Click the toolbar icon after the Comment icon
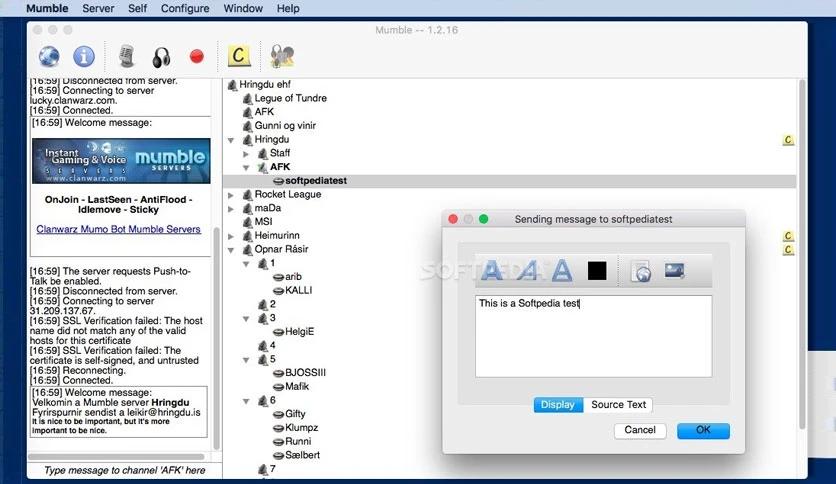The height and width of the screenshot is (484, 836). tap(282, 56)
